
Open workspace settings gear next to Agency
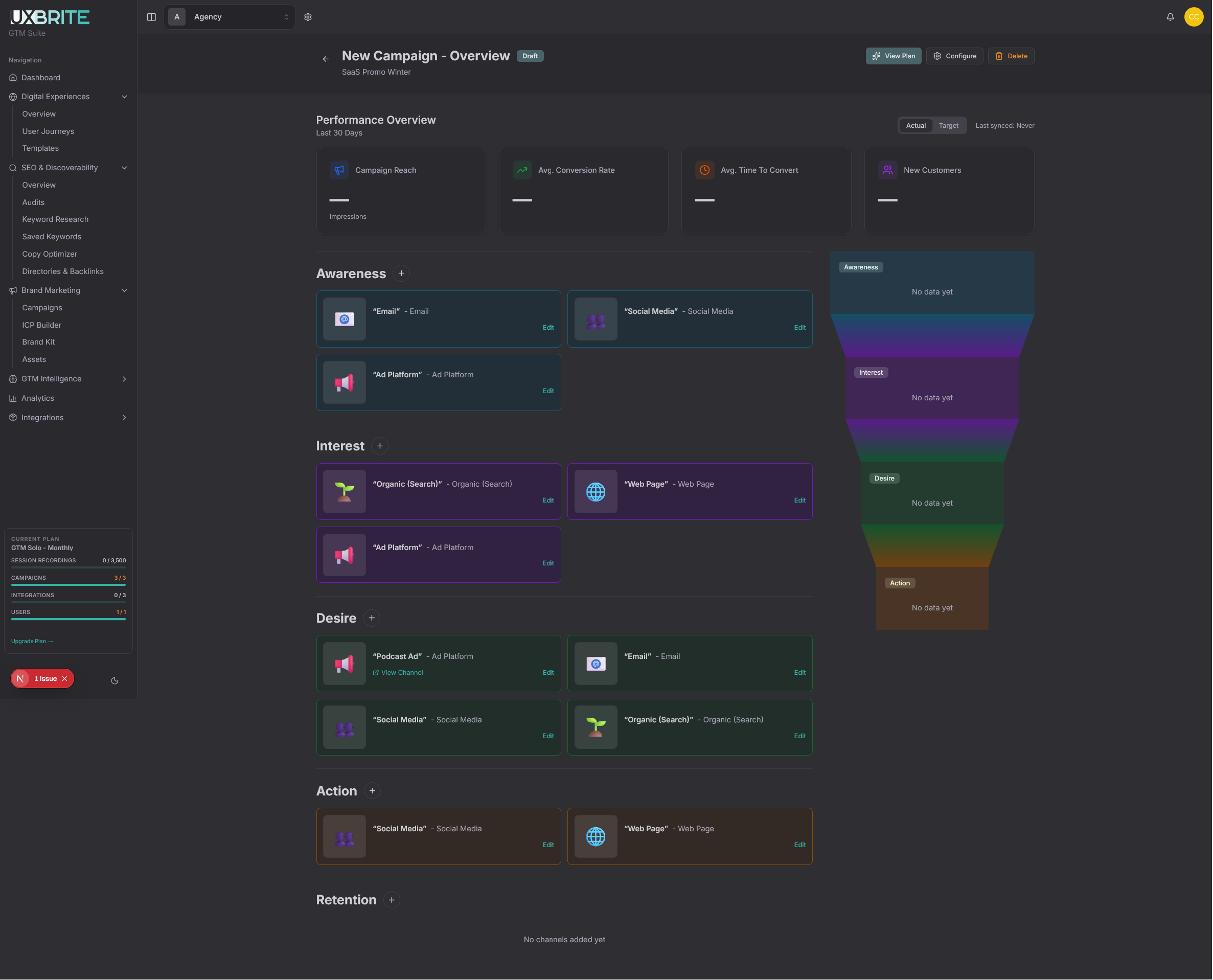(308, 16)
